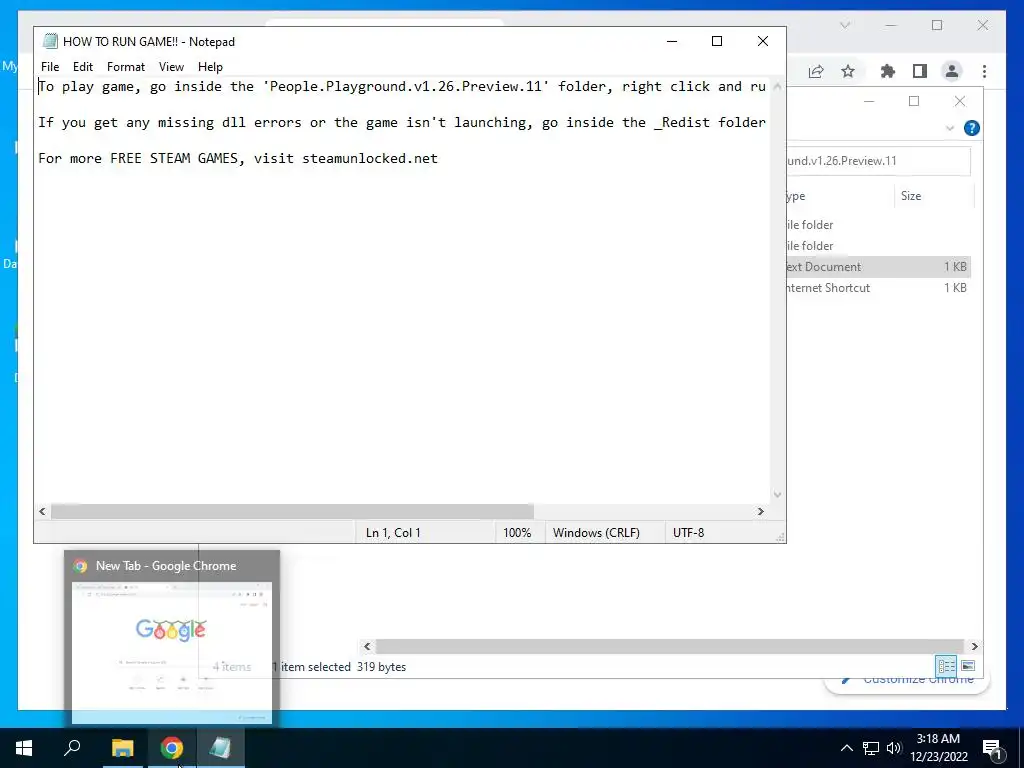Open the Notepad Format menu

[125, 67]
